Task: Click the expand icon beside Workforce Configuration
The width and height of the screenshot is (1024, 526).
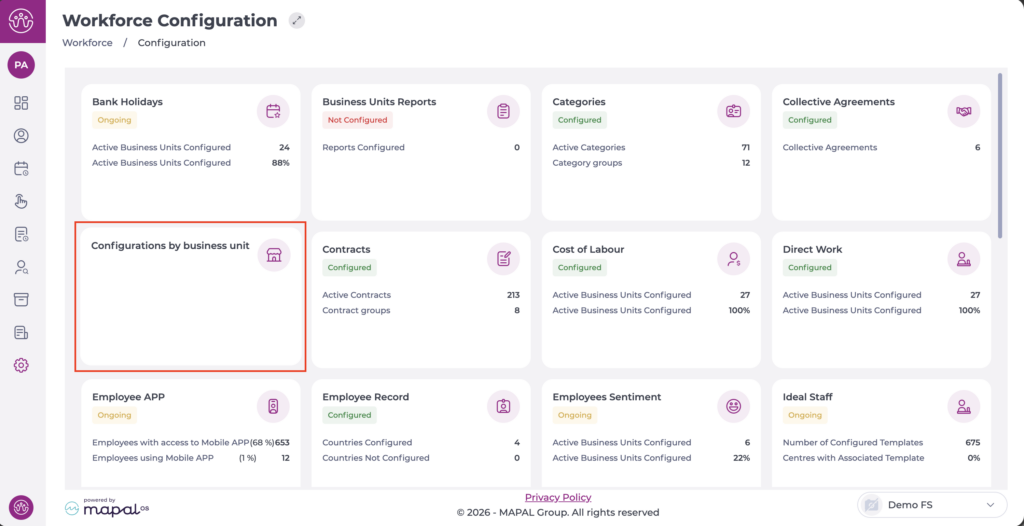Action: point(296,21)
